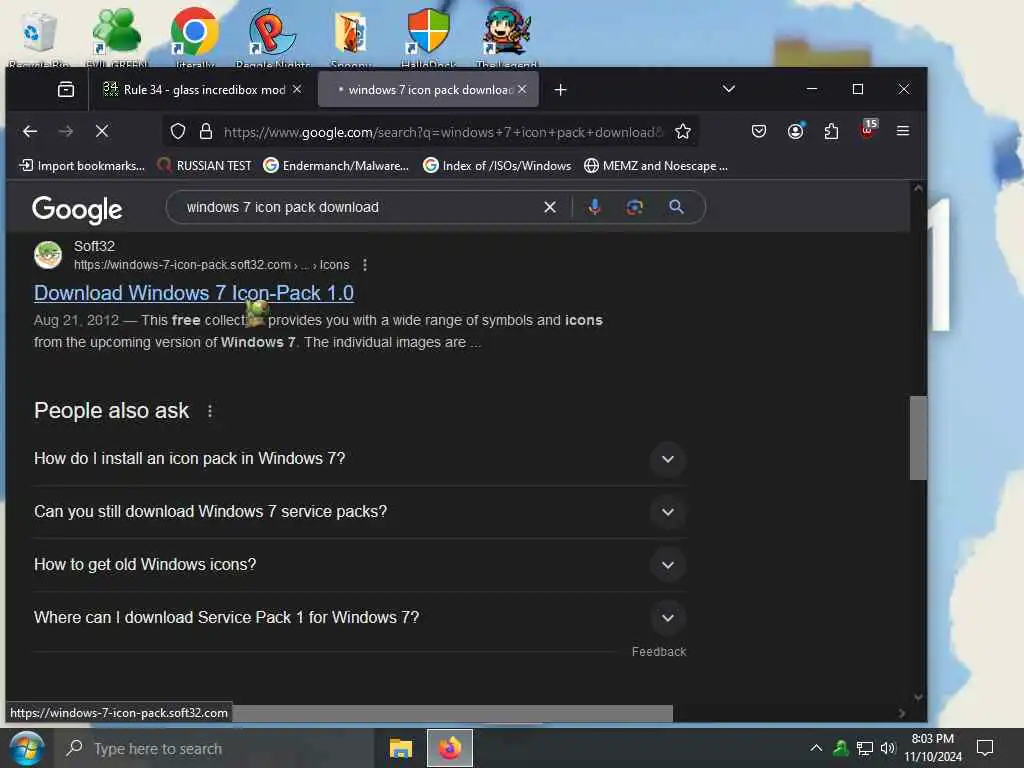Open Import bookmarks toolbar item
This screenshot has height=768, width=1024.
[x=82, y=166]
